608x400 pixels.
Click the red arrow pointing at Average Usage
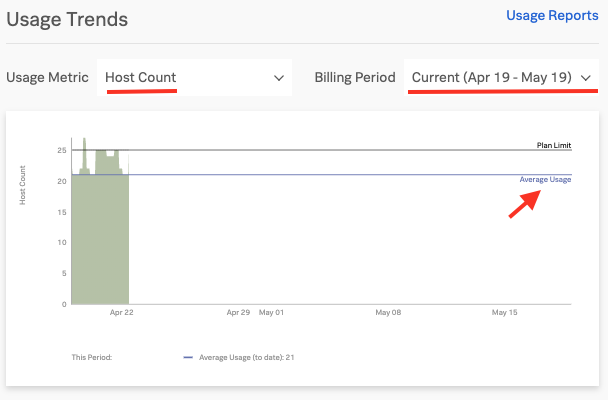pos(525,202)
